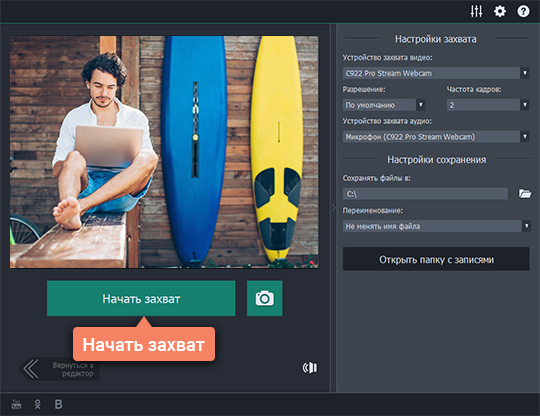Viewport: 540px width, 416px height.
Task: Click the webcam preview image
Action: [x=164, y=152]
